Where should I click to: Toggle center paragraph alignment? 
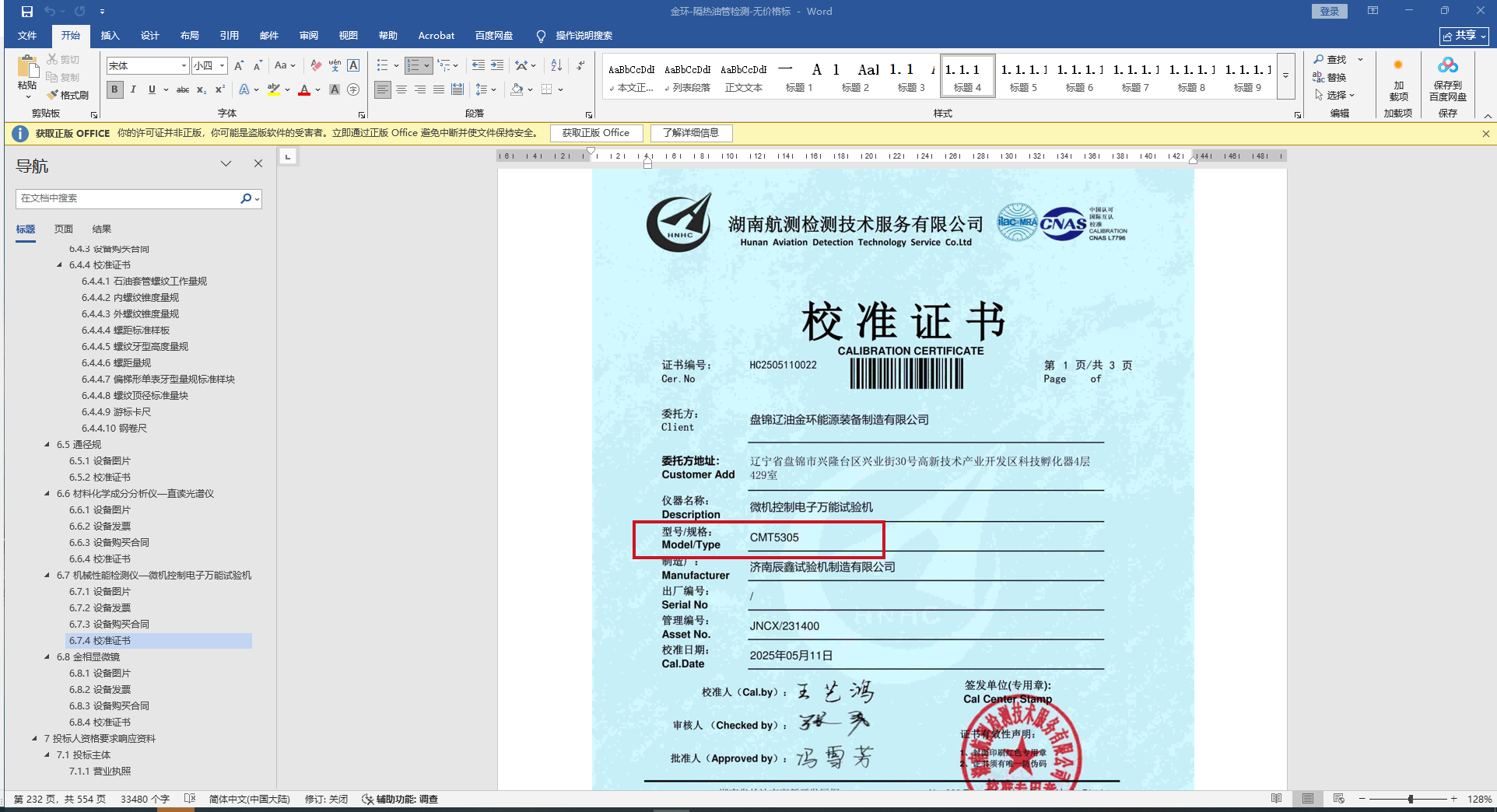[401, 89]
